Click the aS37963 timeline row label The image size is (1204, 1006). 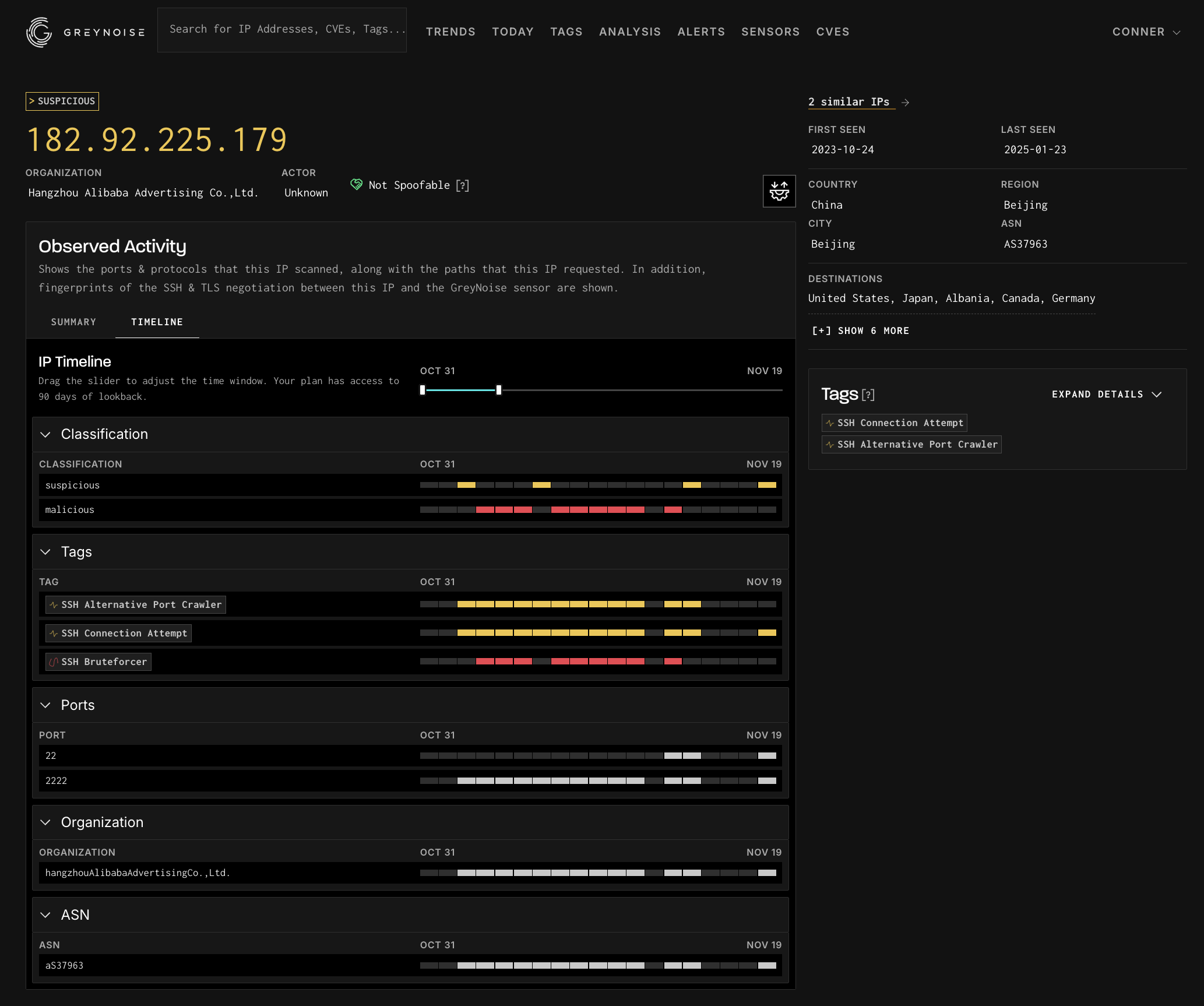(x=64, y=966)
